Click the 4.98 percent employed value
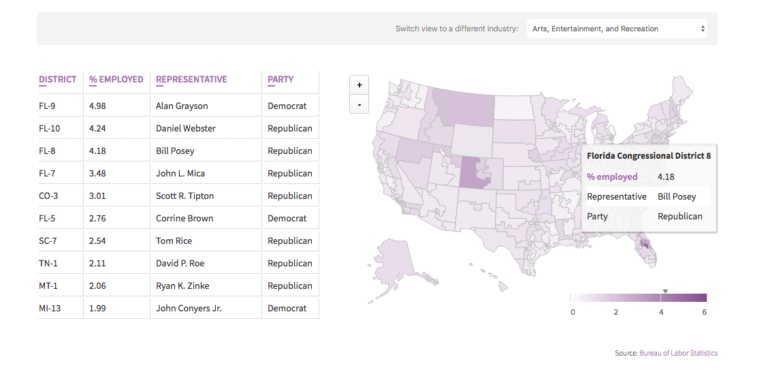 97,106
